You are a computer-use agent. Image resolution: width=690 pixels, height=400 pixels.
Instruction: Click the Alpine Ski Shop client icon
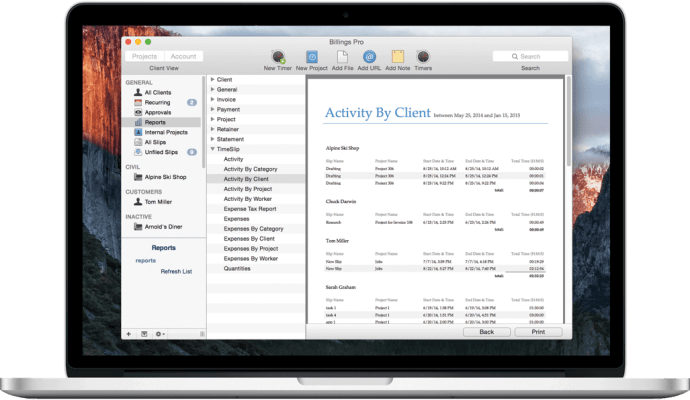pos(138,177)
